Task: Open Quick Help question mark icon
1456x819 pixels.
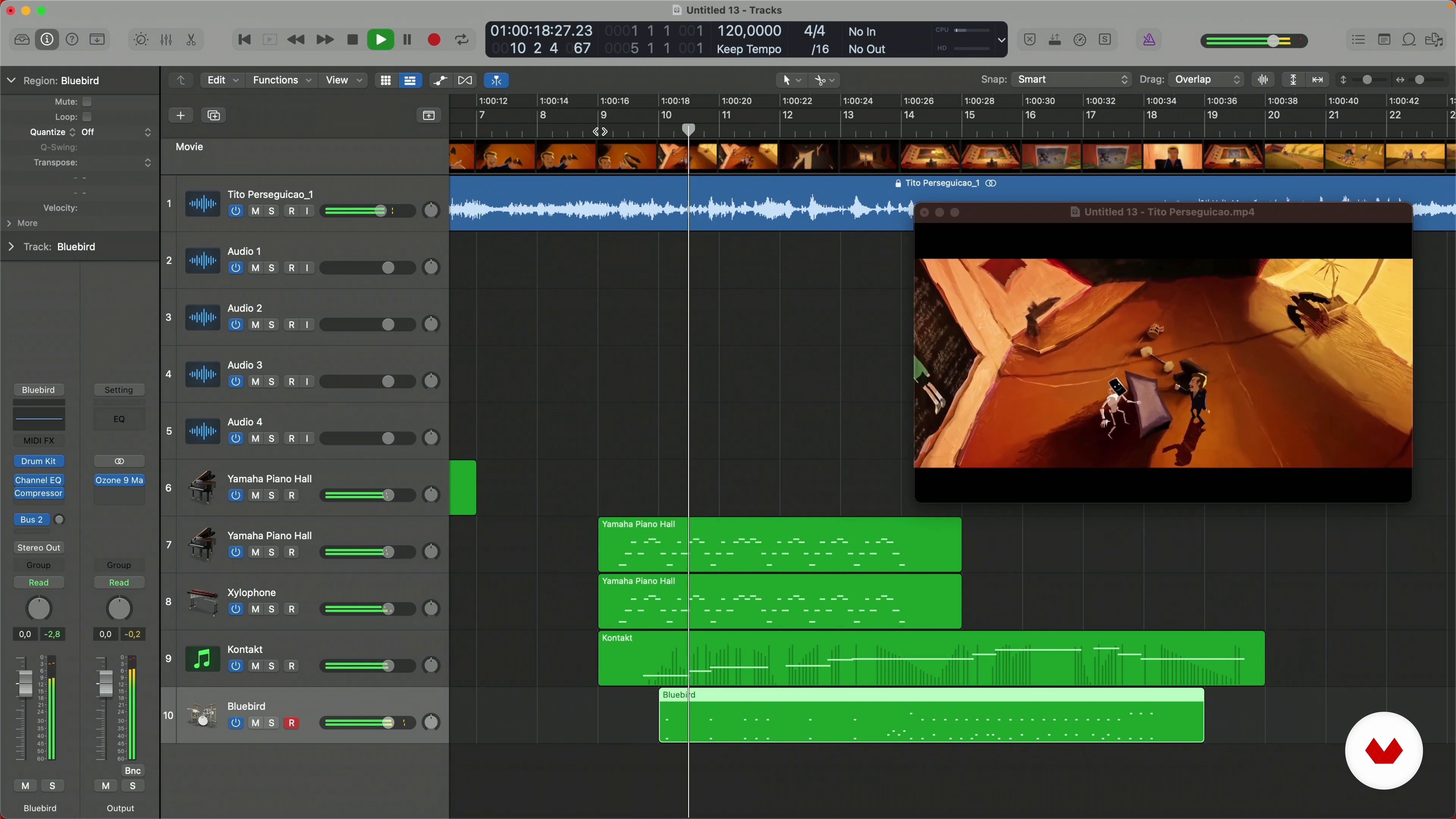Action: (x=72, y=39)
